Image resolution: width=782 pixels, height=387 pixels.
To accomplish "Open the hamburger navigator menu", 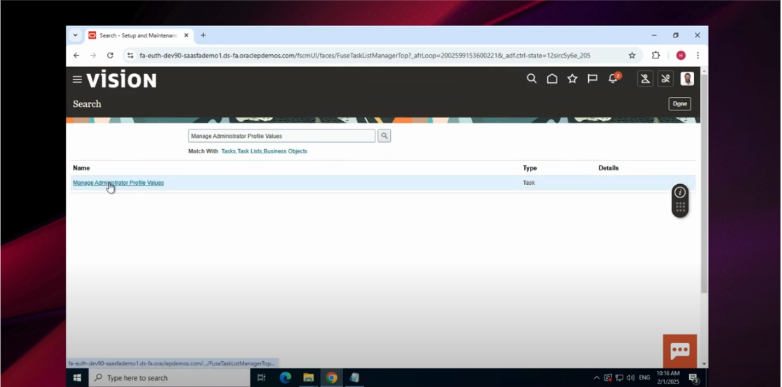I will tap(77, 79).
